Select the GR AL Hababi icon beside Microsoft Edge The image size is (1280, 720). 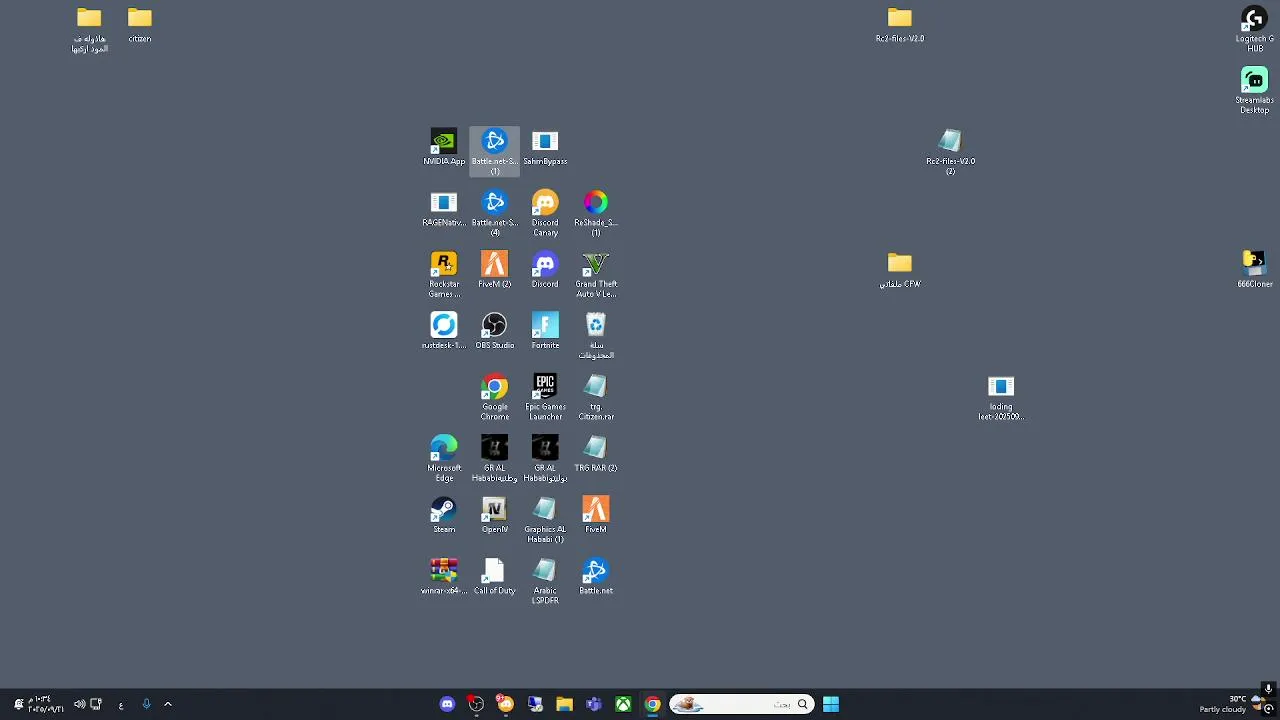pos(494,458)
